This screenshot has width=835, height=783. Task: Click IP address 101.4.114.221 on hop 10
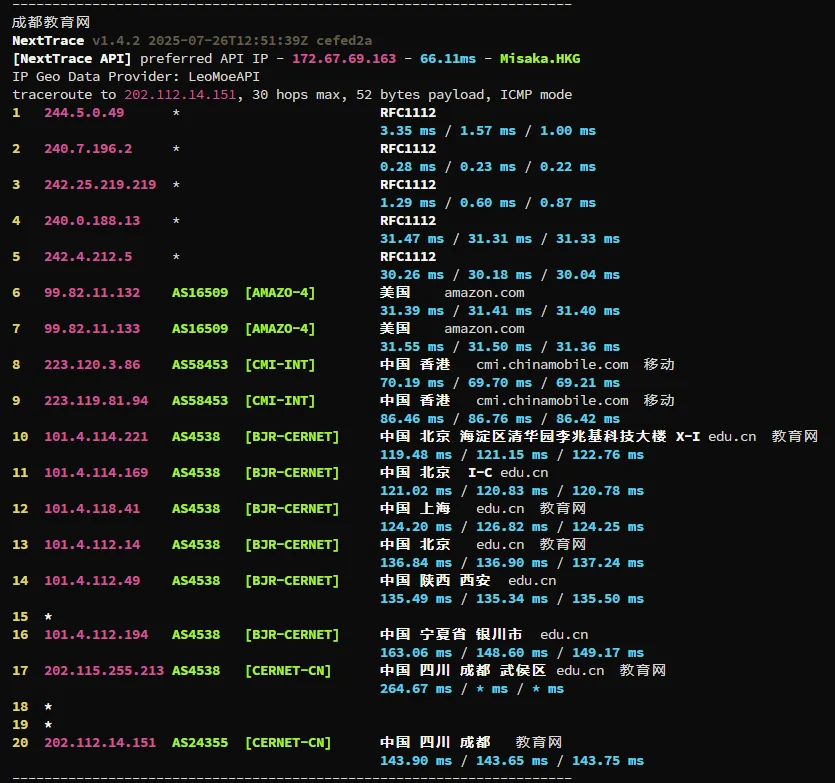[x=96, y=437]
